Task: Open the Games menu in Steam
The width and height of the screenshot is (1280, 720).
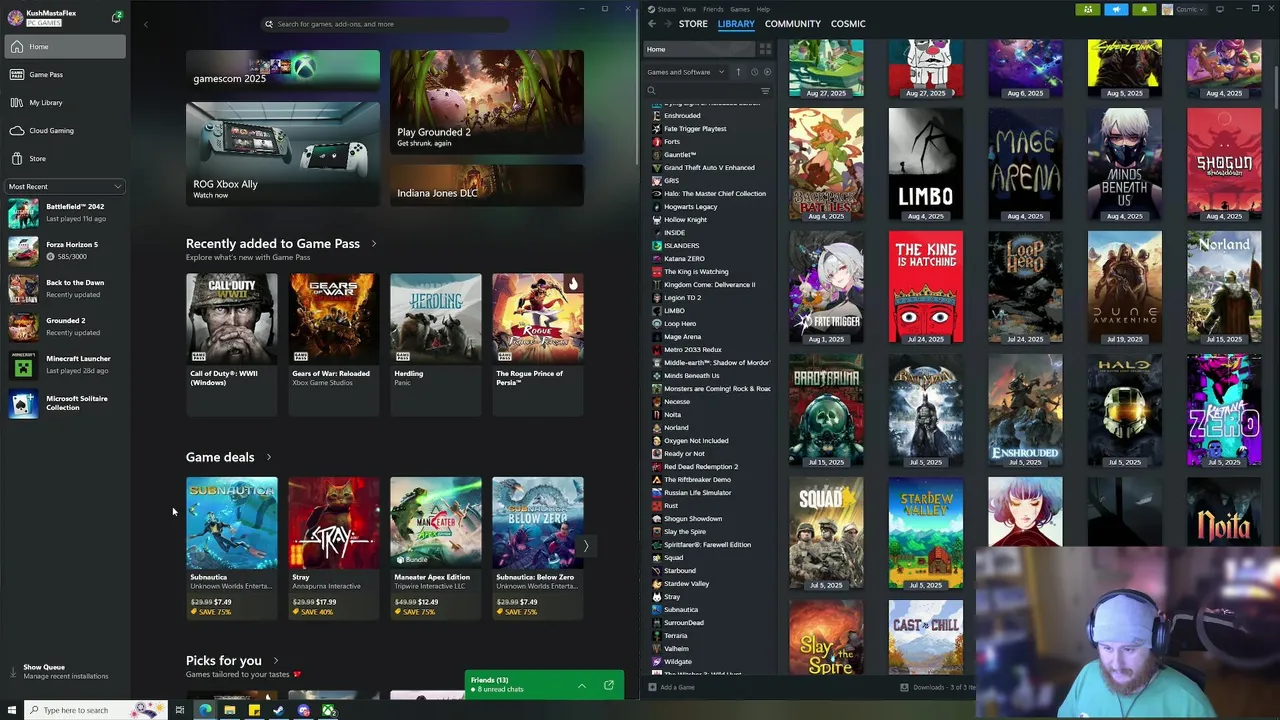Action: (x=740, y=9)
